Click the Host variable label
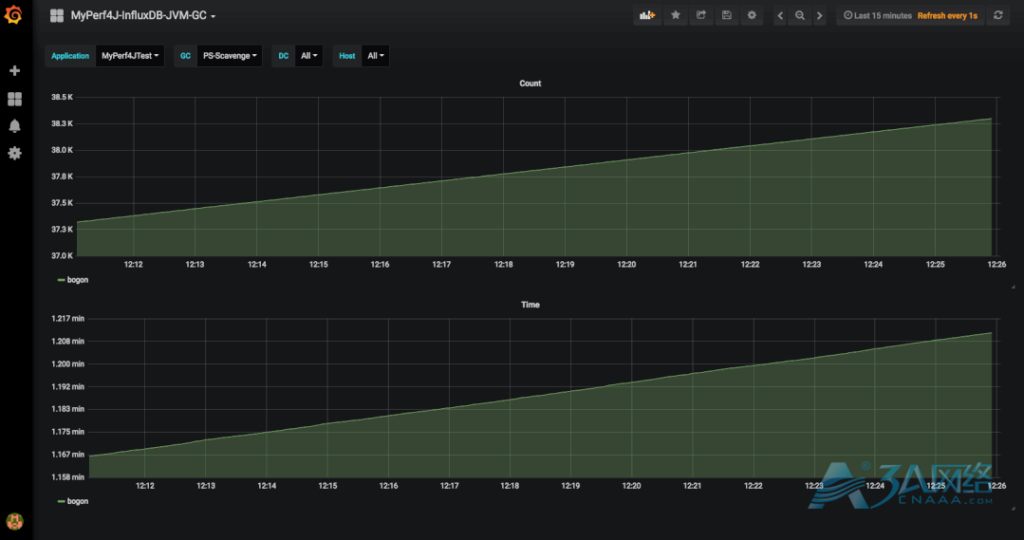 347,56
